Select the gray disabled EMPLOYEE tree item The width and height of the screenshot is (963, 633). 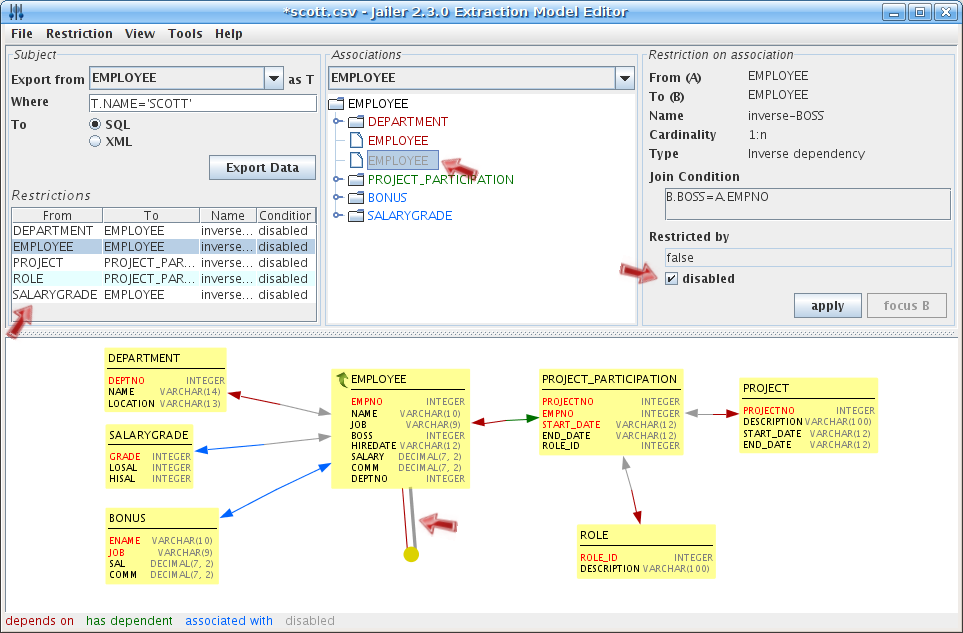402,160
